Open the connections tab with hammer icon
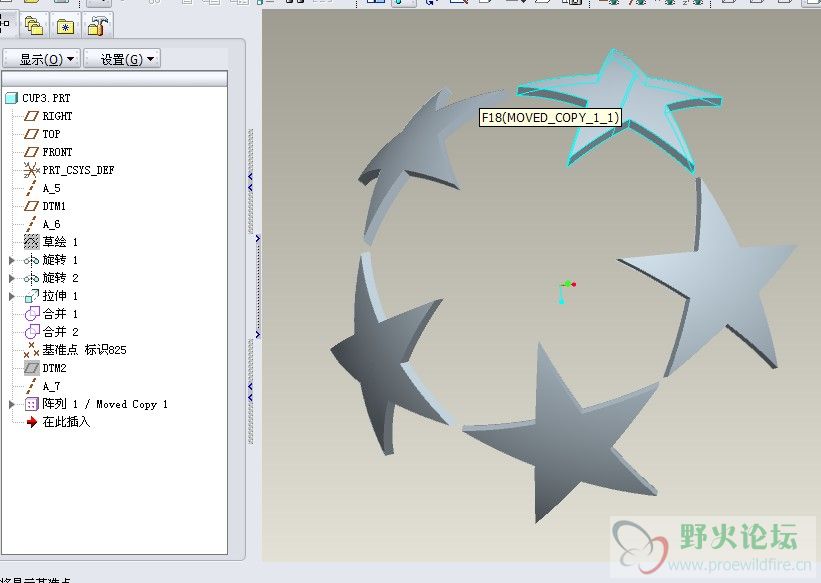This screenshot has width=821, height=583. (x=97, y=26)
